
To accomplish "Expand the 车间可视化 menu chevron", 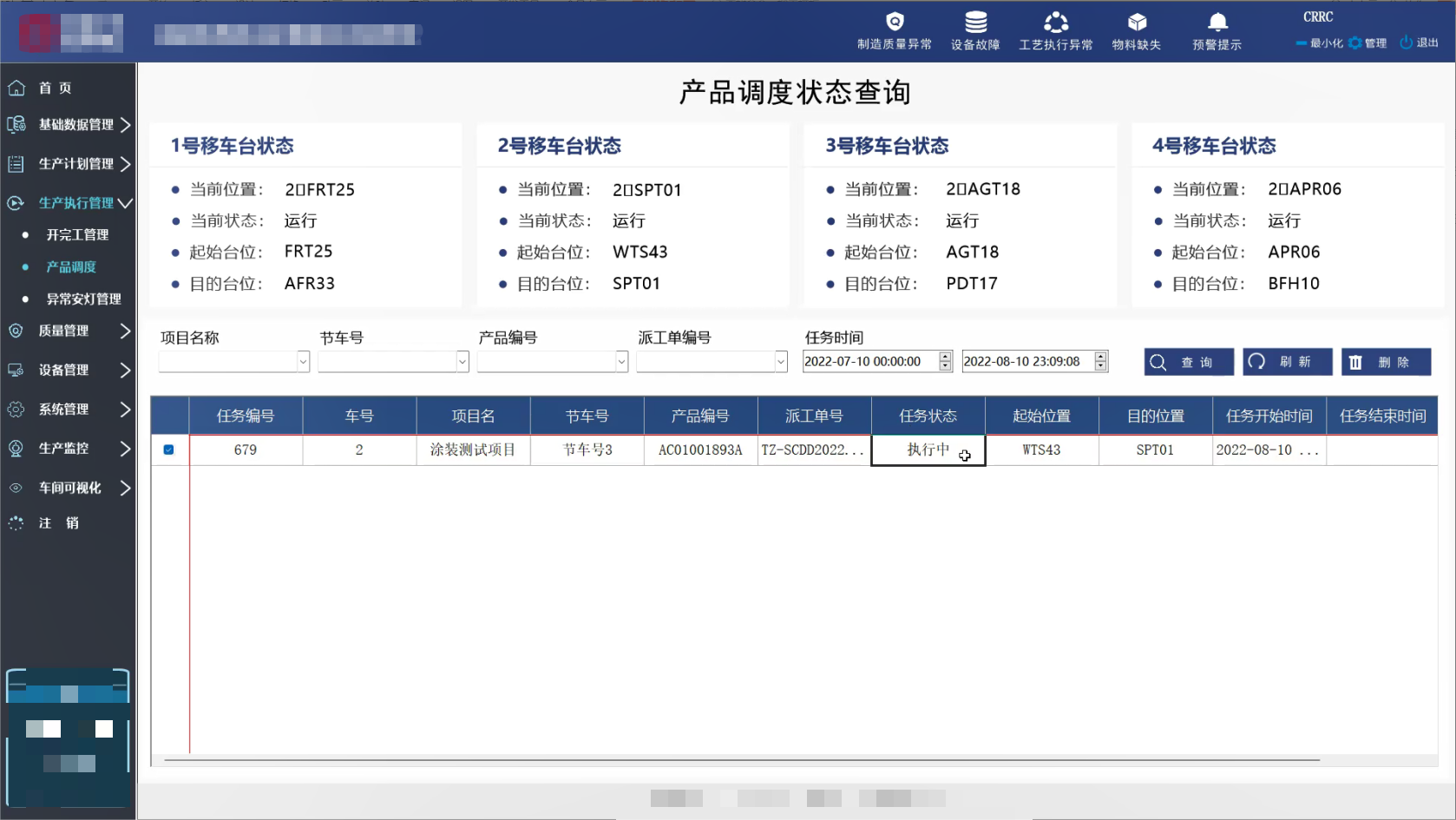I will click(125, 488).
